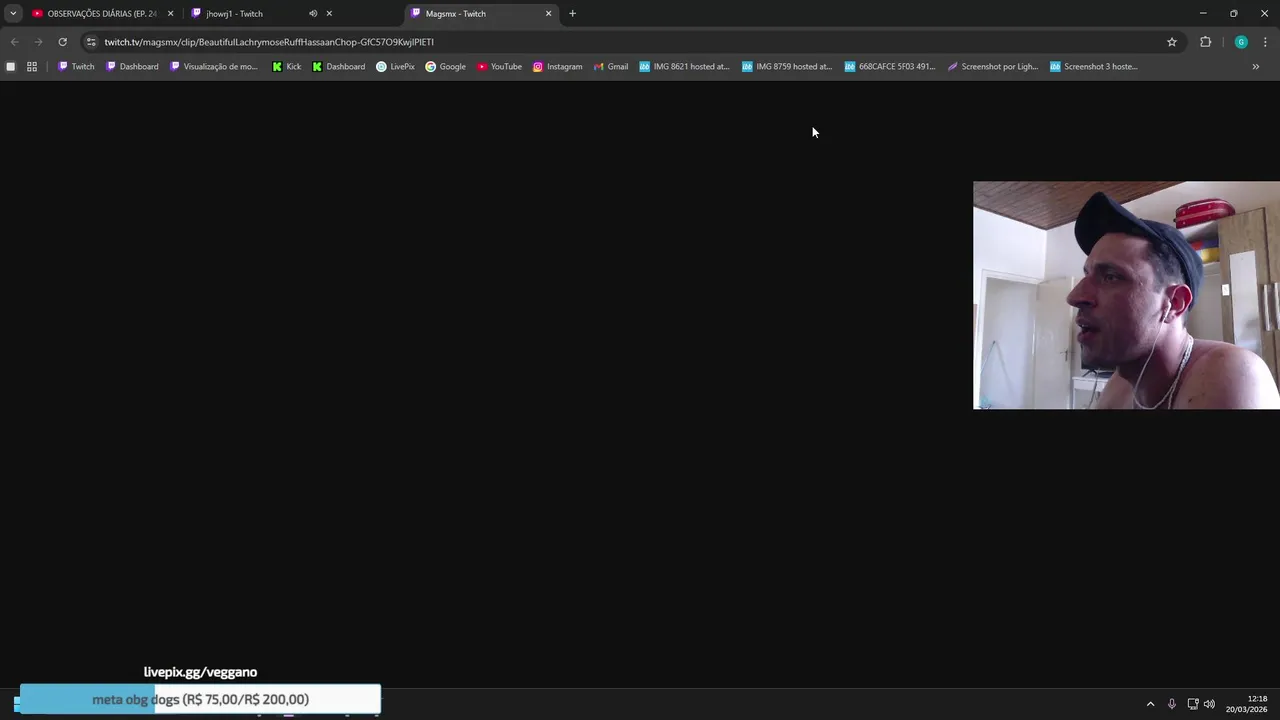The image size is (1280, 720).
Task: Open the Twitch Dashboard bookmark with purple icon
Action: pyautogui.click(x=132, y=67)
